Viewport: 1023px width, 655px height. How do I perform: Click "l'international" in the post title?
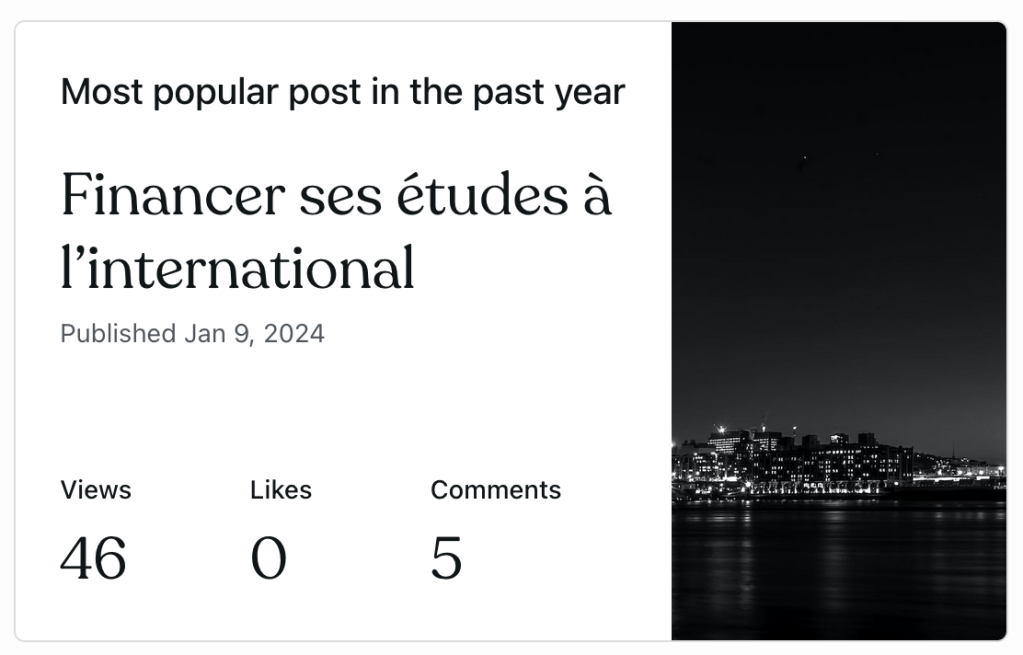click(237, 267)
